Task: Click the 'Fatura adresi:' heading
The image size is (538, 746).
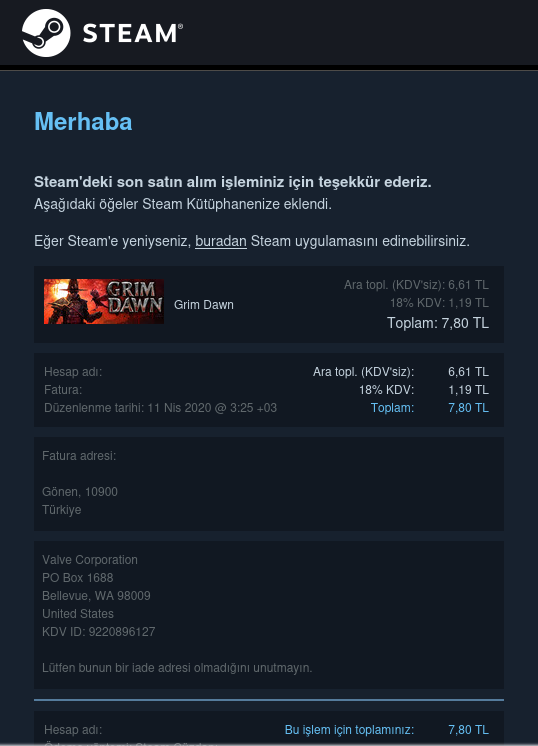Action: (79, 456)
